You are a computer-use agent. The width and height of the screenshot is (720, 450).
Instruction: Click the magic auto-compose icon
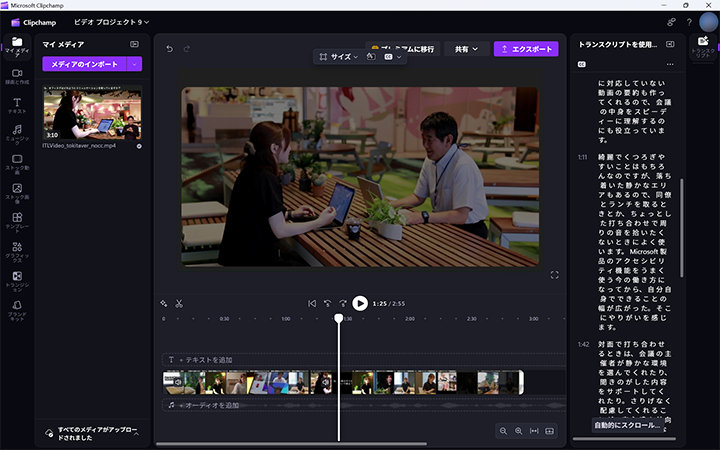(163, 304)
